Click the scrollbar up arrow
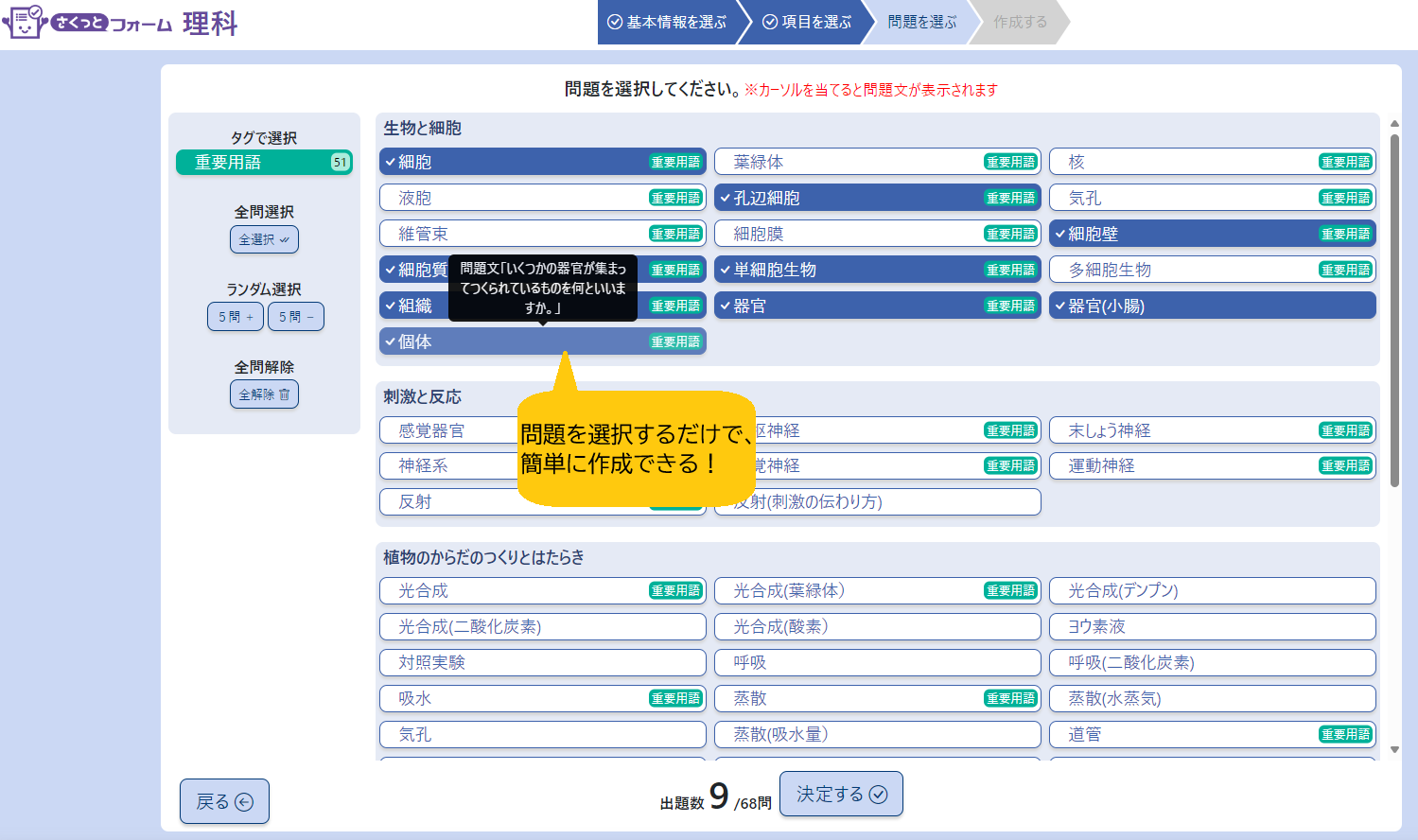1418x840 pixels. point(1394,124)
